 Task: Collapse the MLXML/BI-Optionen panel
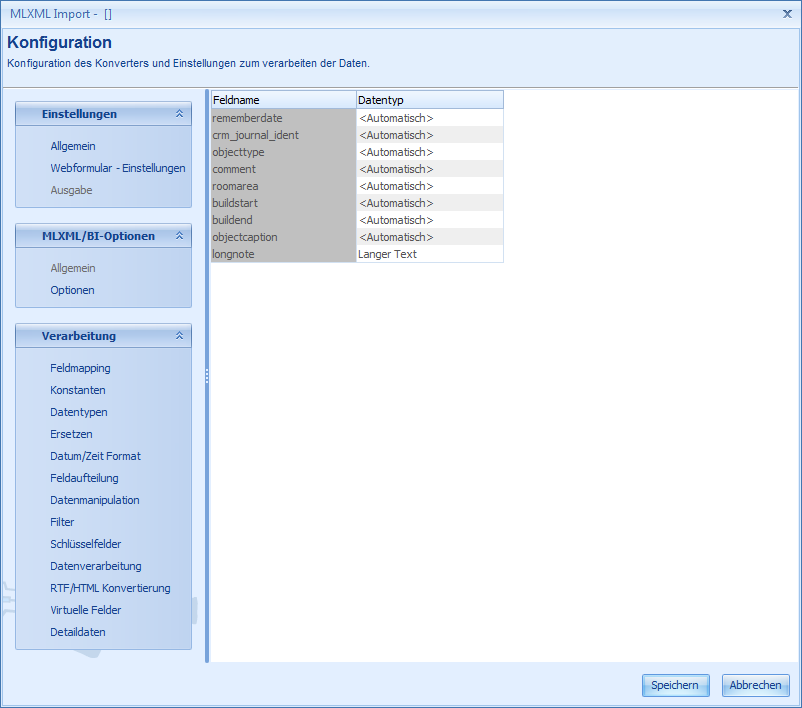click(x=181, y=236)
